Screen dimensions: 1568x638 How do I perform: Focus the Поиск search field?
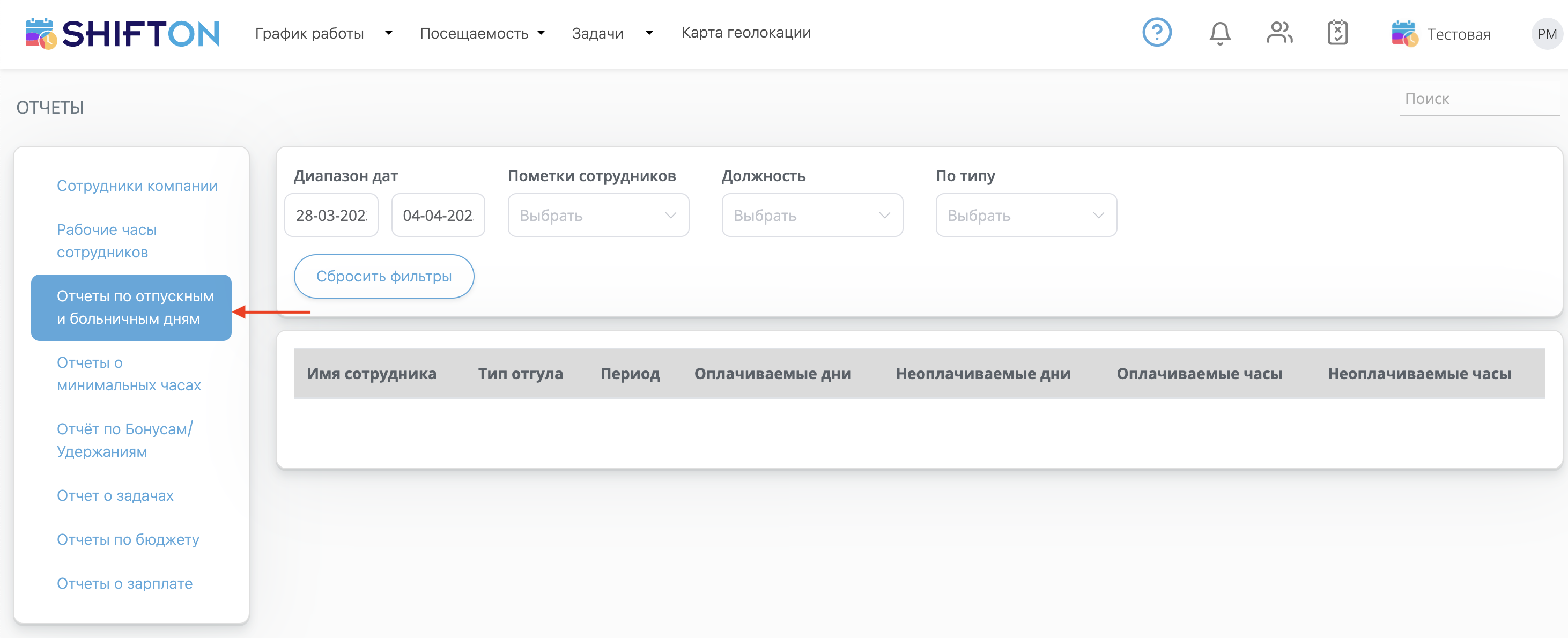click(x=1479, y=99)
